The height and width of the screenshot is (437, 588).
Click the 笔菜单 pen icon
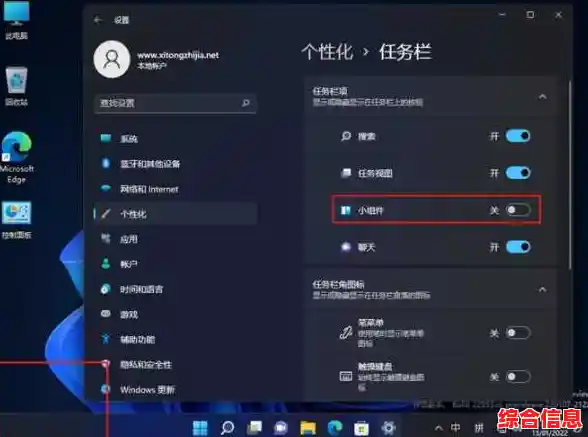346,332
